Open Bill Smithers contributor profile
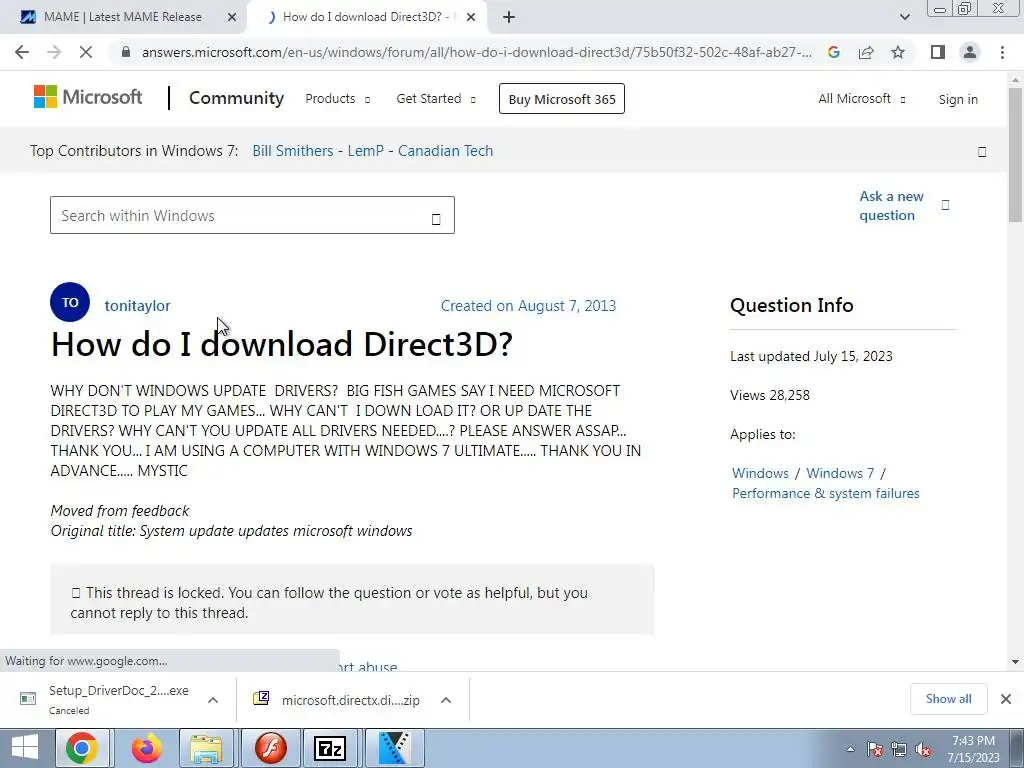The image size is (1024, 768). tap(293, 151)
